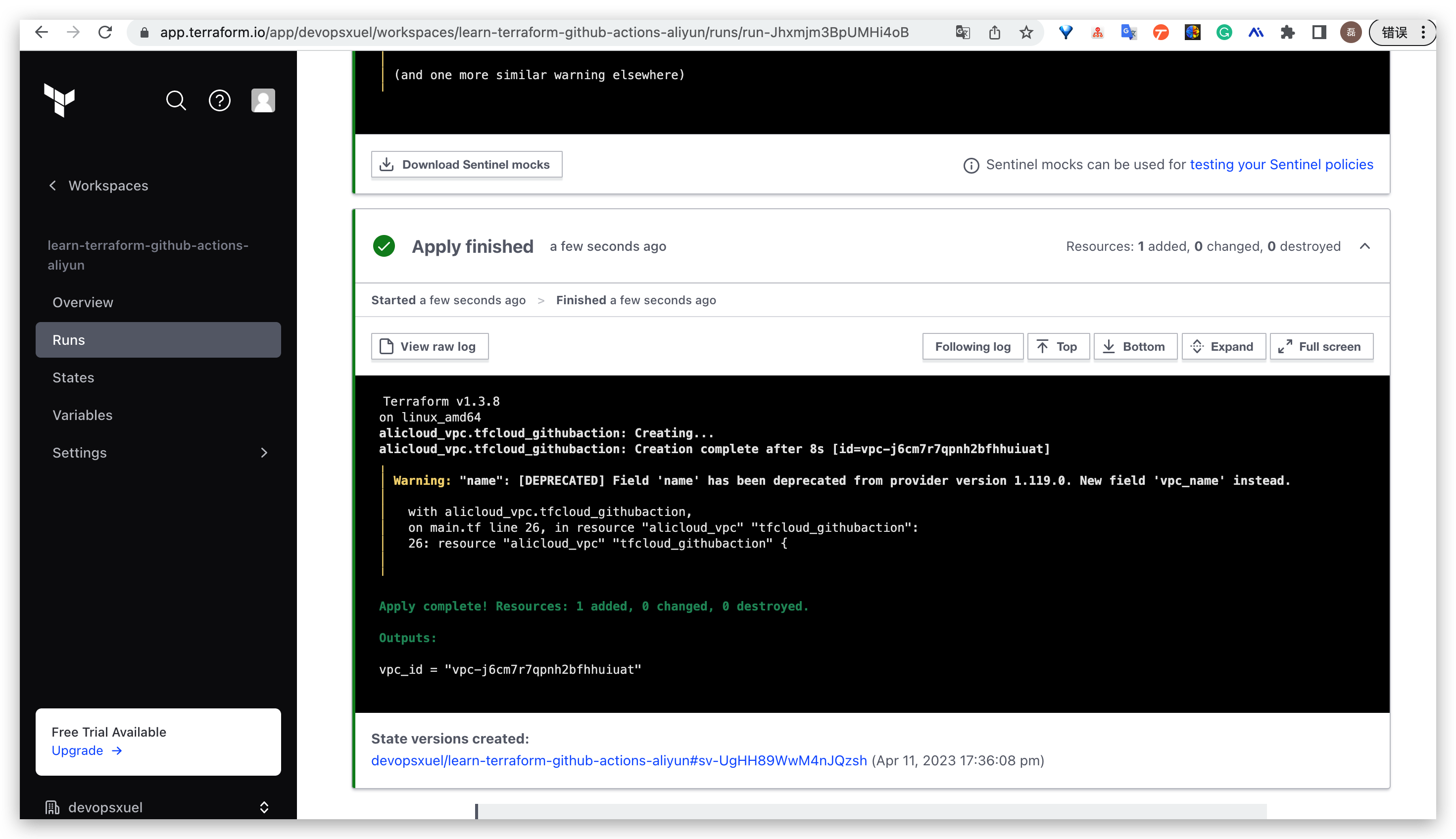The height and width of the screenshot is (839, 1456).
Task: Click the View raw log button
Action: [x=430, y=346]
